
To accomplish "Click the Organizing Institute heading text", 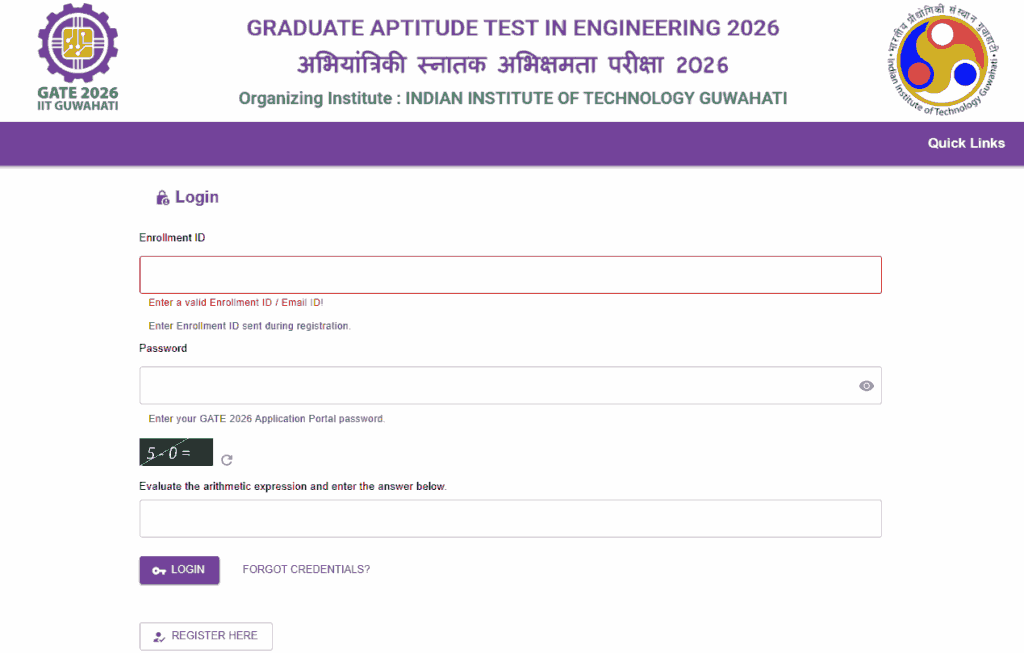I will [x=513, y=99].
